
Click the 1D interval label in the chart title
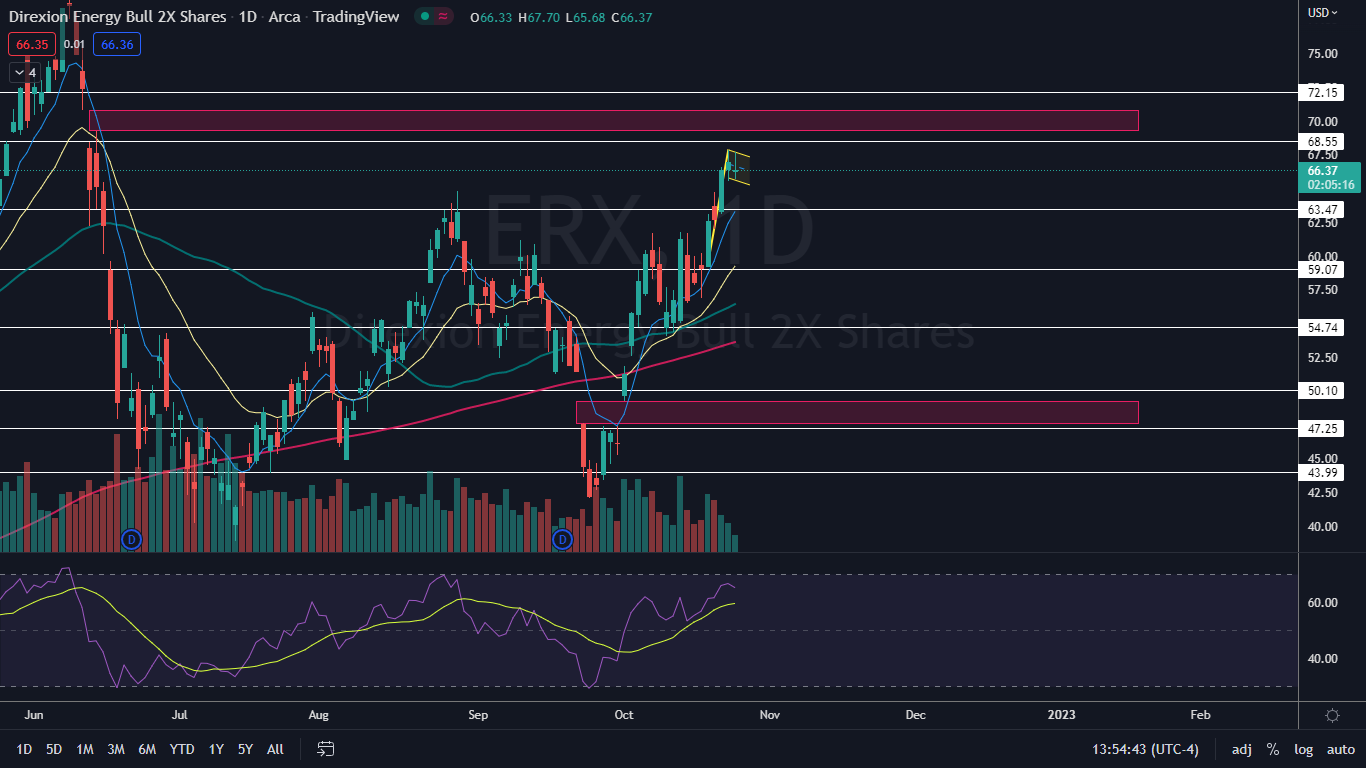tap(250, 17)
